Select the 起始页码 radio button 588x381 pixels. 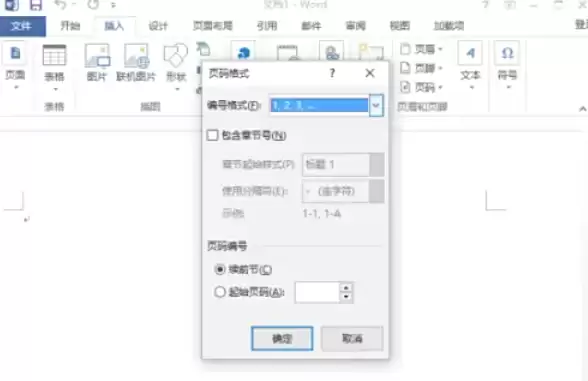pyautogui.click(x=220, y=292)
